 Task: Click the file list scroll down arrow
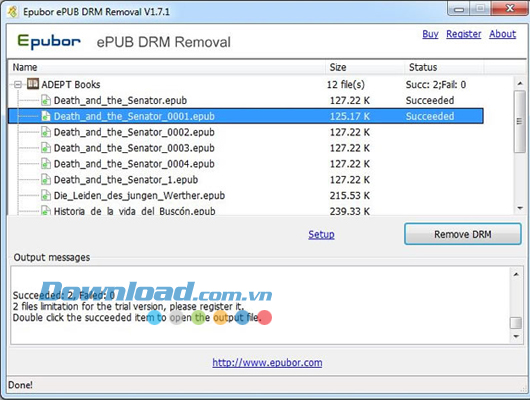pos(520,208)
